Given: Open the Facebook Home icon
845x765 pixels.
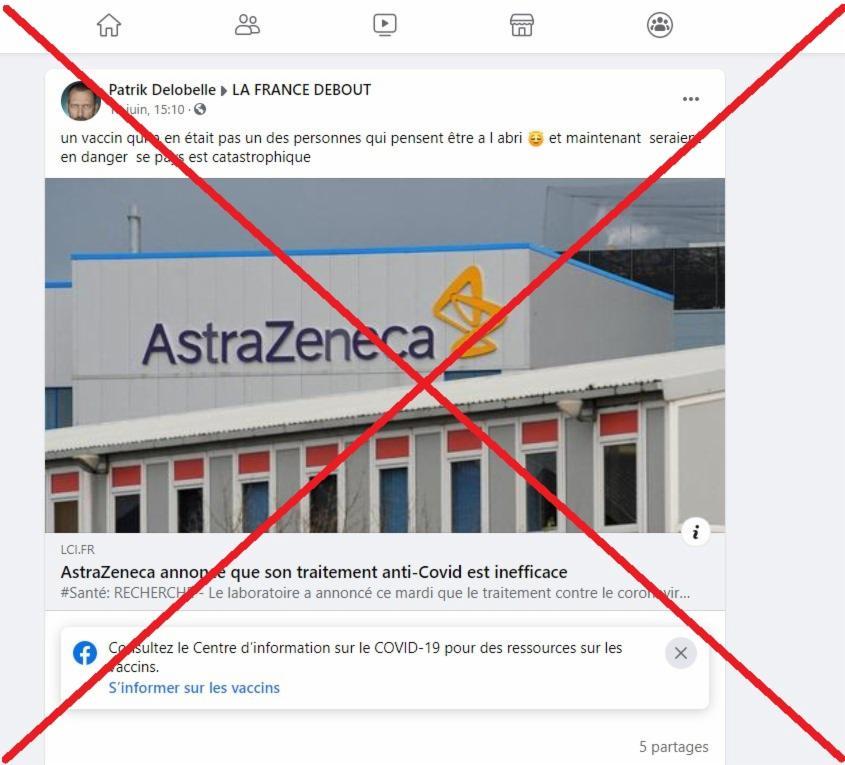Looking at the screenshot, I should (109, 25).
